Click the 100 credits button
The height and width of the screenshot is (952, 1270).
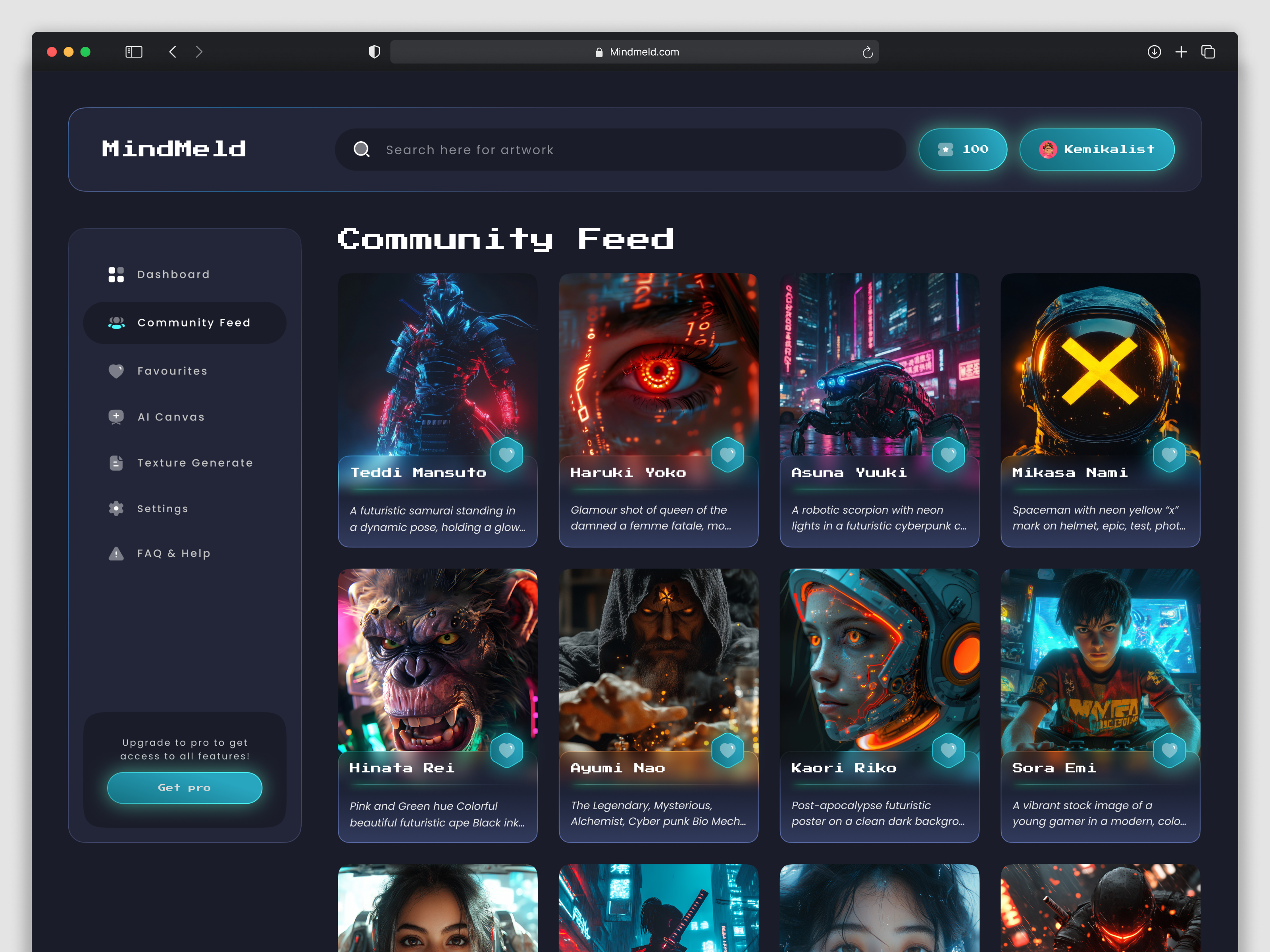tap(963, 149)
